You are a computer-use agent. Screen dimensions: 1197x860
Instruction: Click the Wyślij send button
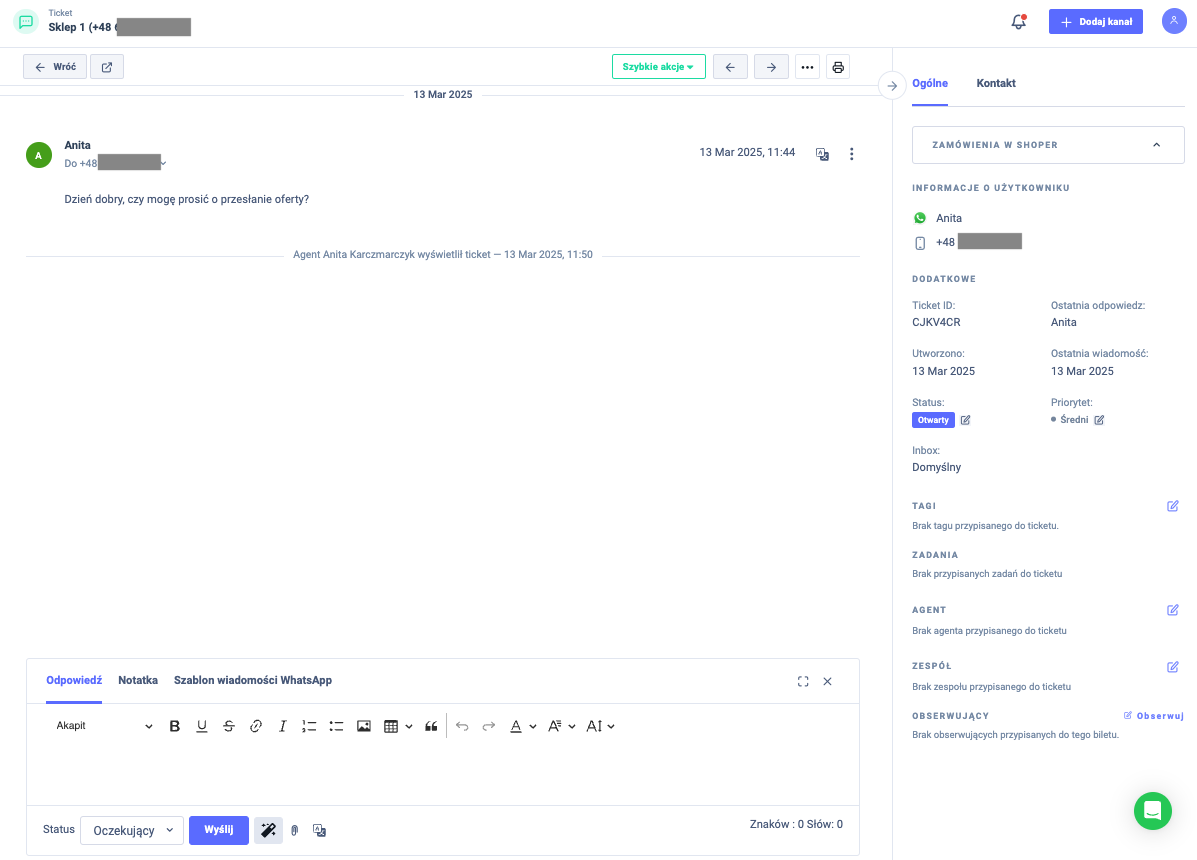click(218, 830)
